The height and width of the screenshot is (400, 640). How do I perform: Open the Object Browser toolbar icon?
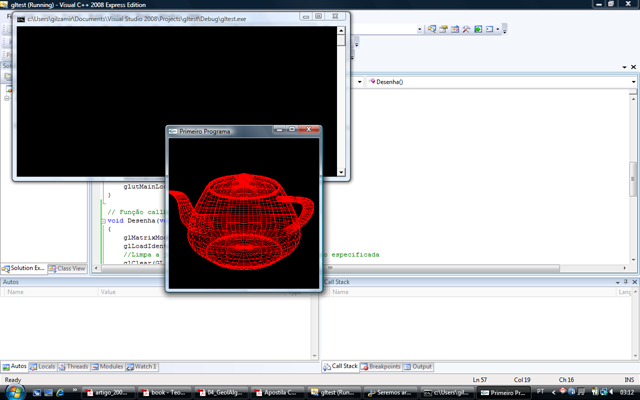point(455,29)
